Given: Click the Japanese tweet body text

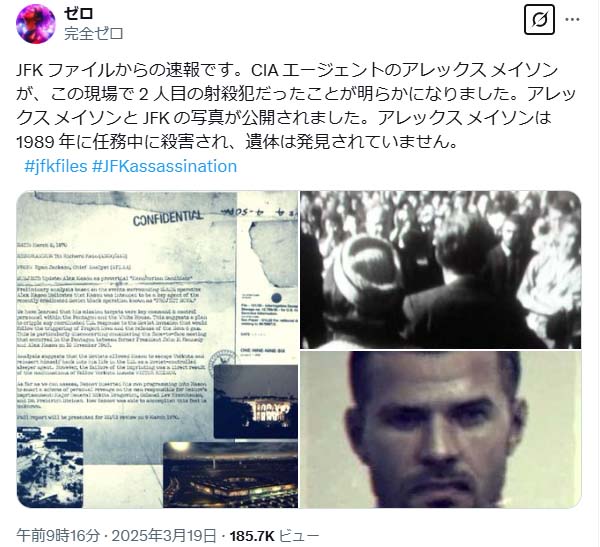Looking at the screenshot, I should 295,106.
